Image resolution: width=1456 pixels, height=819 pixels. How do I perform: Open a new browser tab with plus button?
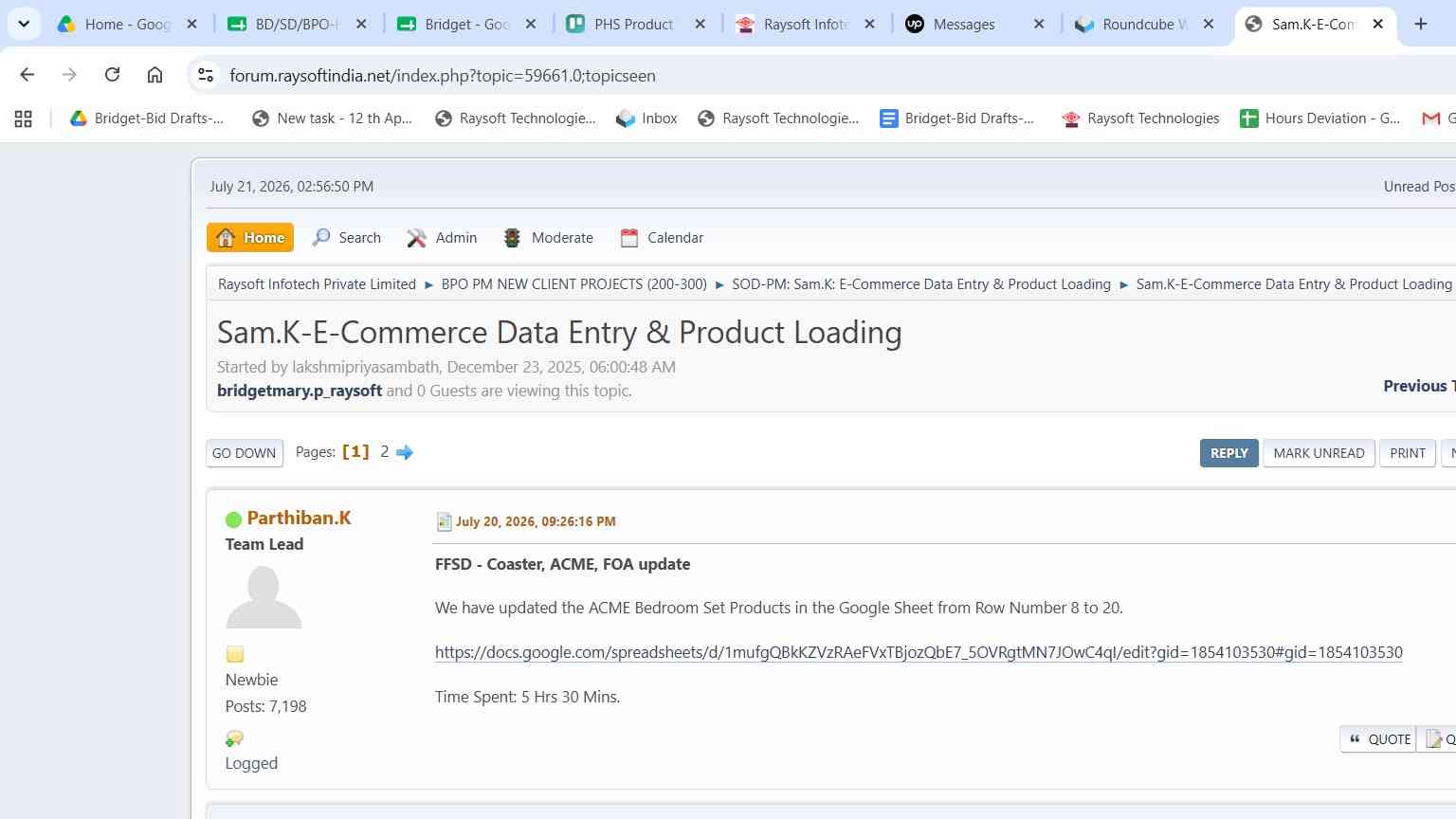[1420, 24]
